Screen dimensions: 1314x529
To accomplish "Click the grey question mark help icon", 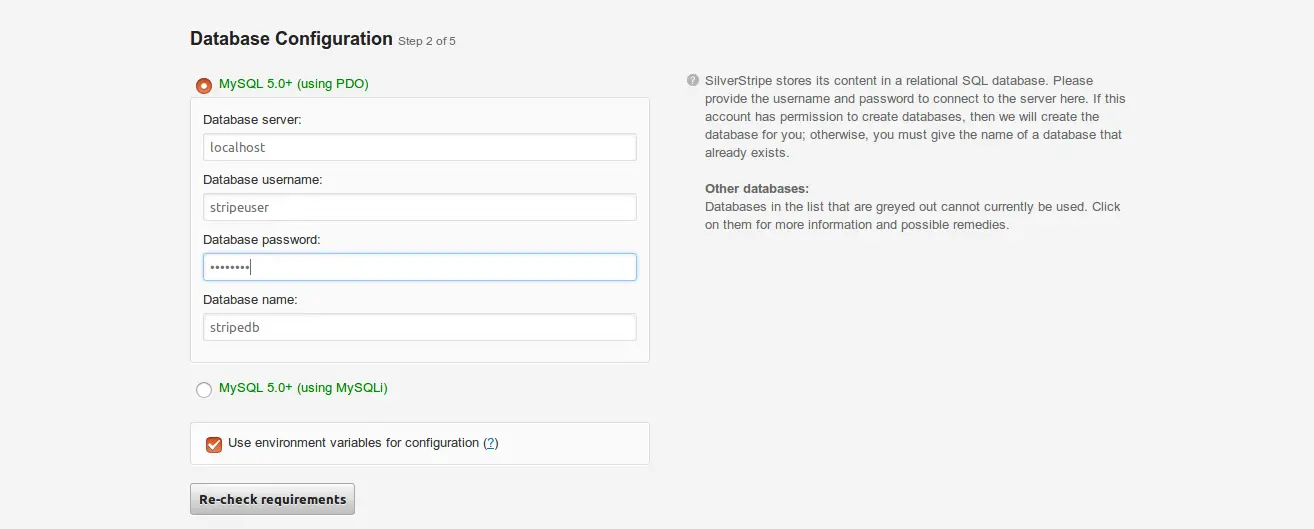I will (x=692, y=80).
